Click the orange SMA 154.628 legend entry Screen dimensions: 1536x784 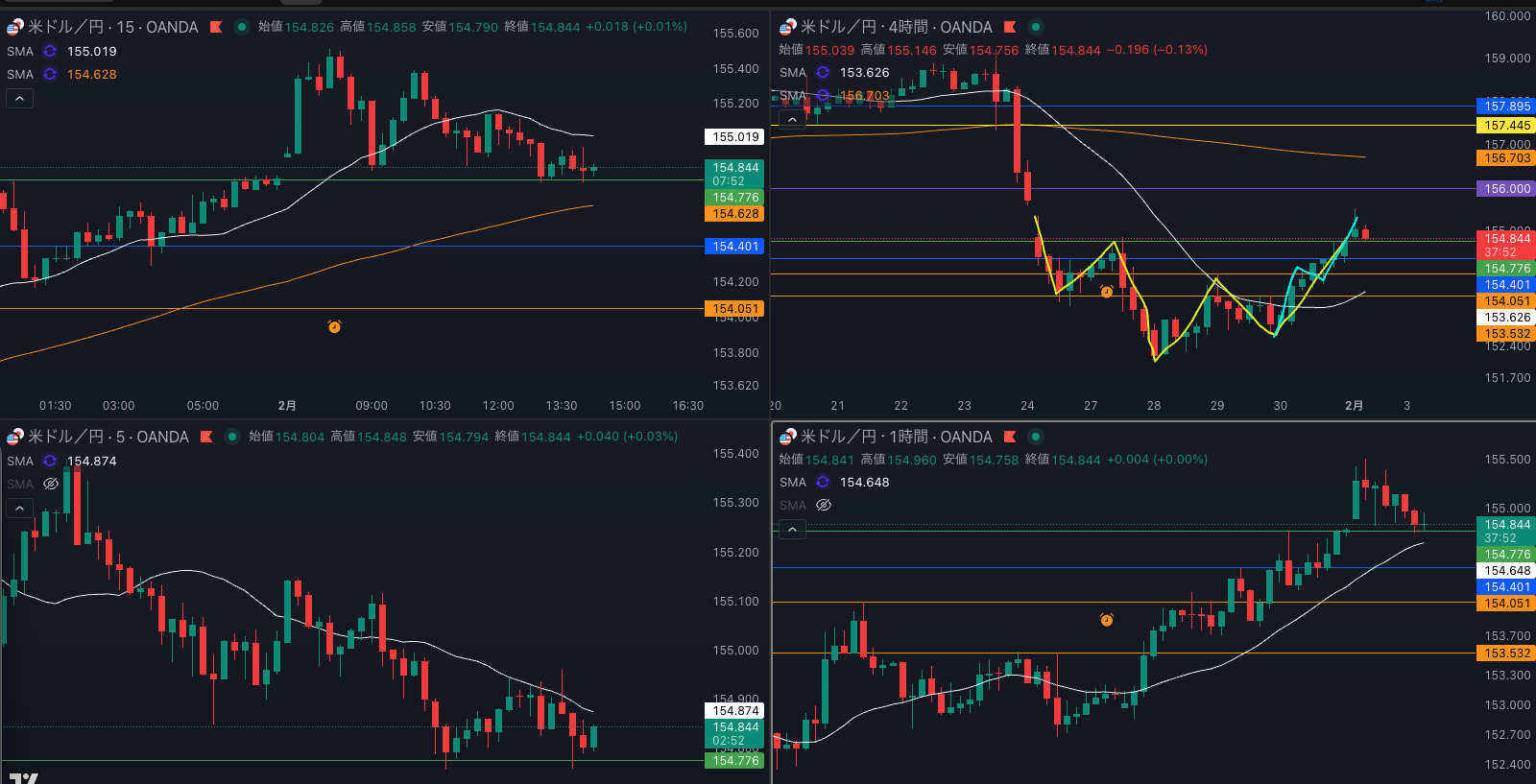pyautogui.click(x=91, y=75)
